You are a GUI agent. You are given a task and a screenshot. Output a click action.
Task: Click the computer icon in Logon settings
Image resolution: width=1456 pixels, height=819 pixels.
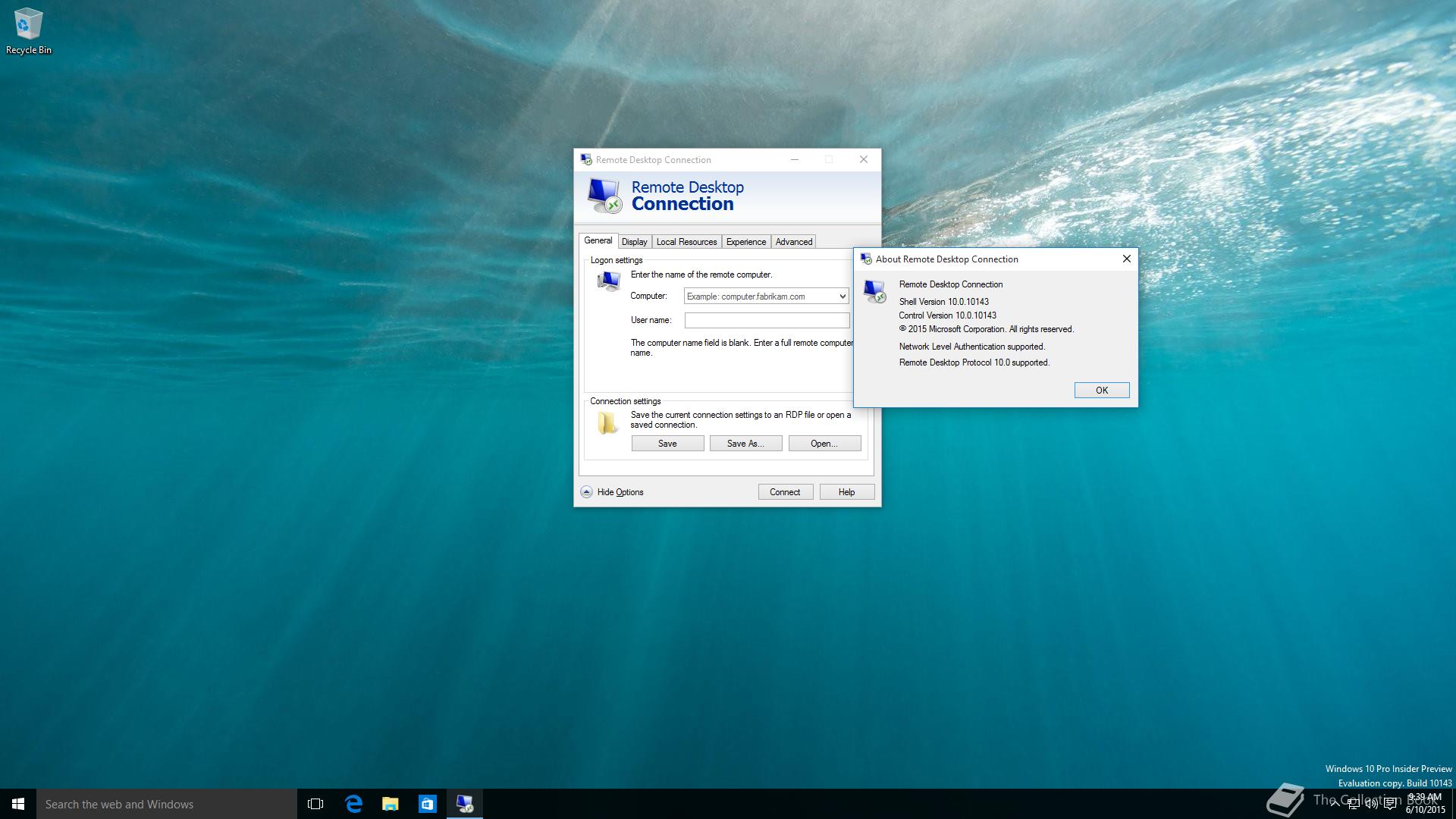pyautogui.click(x=608, y=281)
